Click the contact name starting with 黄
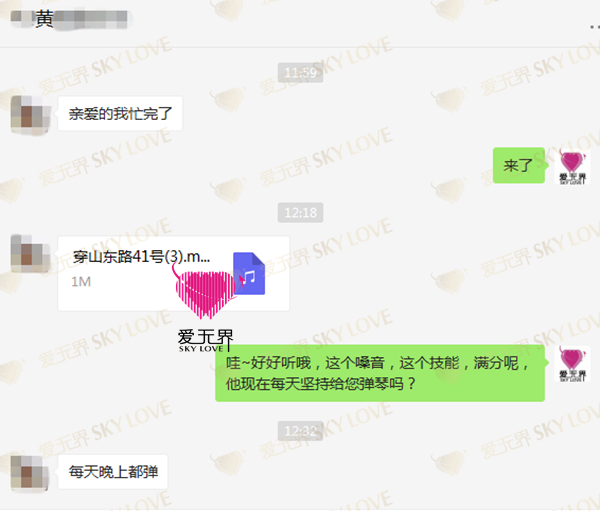This screenshot has height=511, width=600. (69, 19)
